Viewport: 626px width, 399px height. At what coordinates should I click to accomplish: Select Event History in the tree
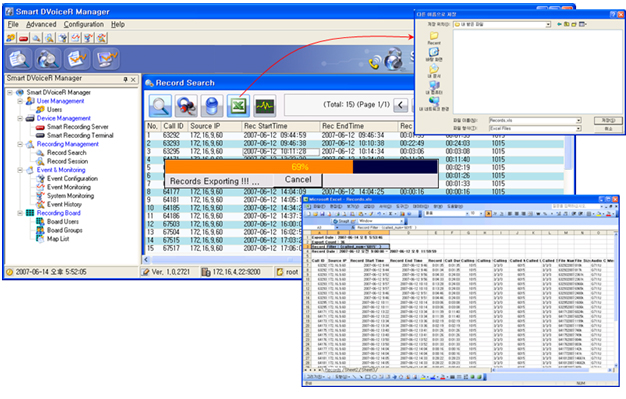(64, 204)
